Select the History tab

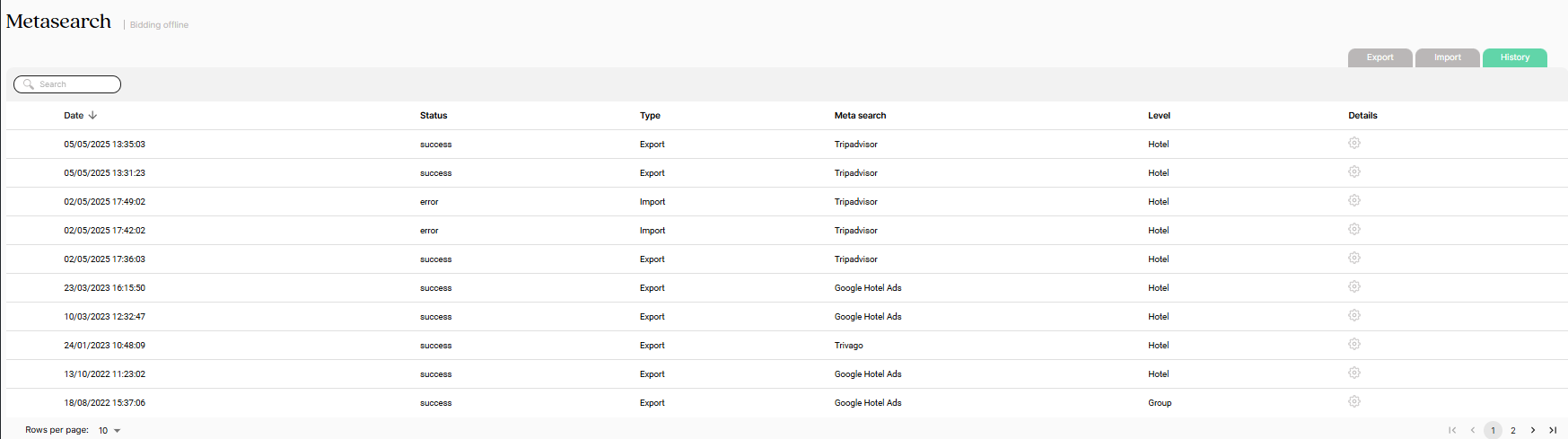(1515, 57)
